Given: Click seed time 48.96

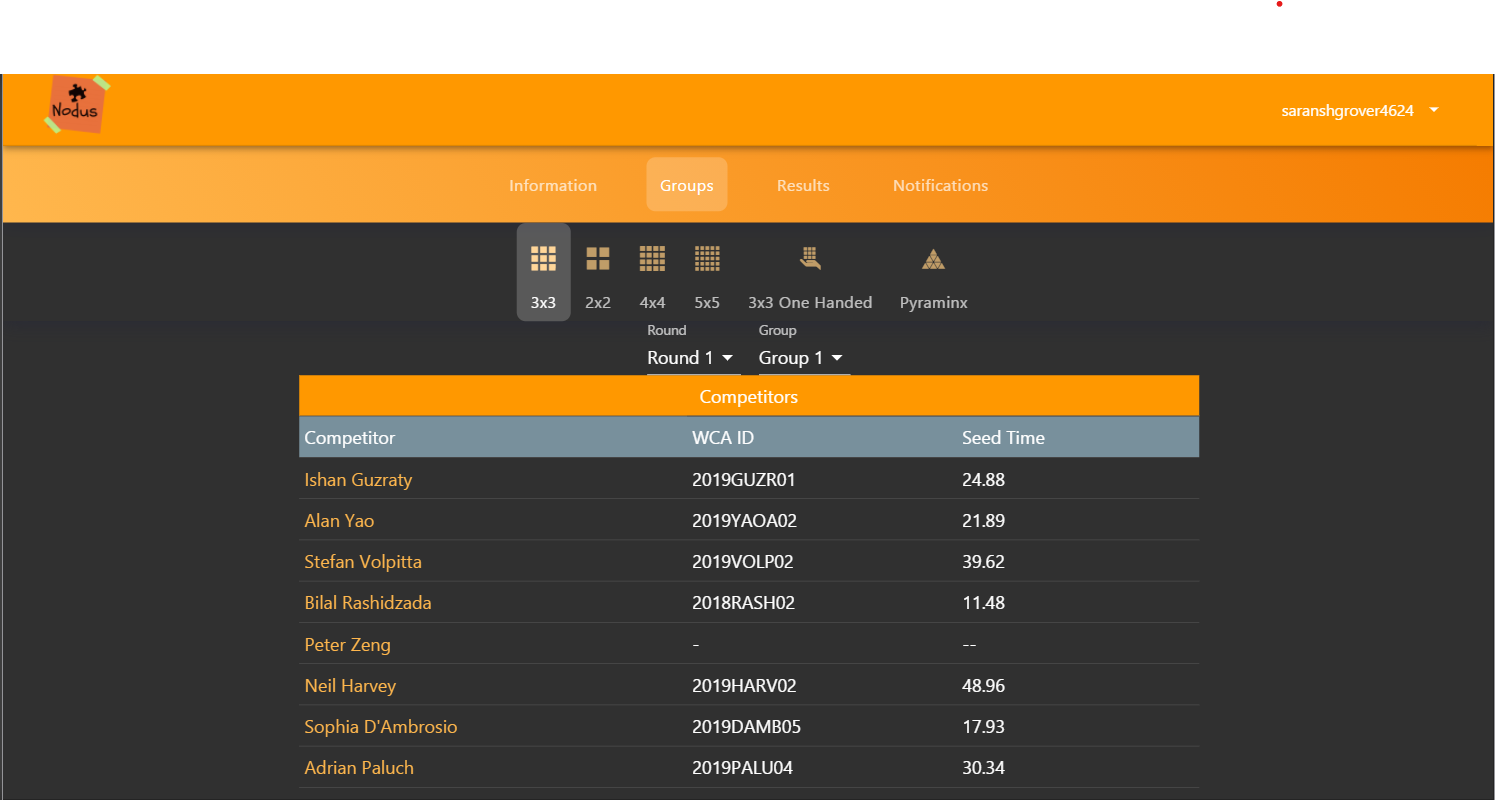Looking at the screenshot, I should click(983, 686).
